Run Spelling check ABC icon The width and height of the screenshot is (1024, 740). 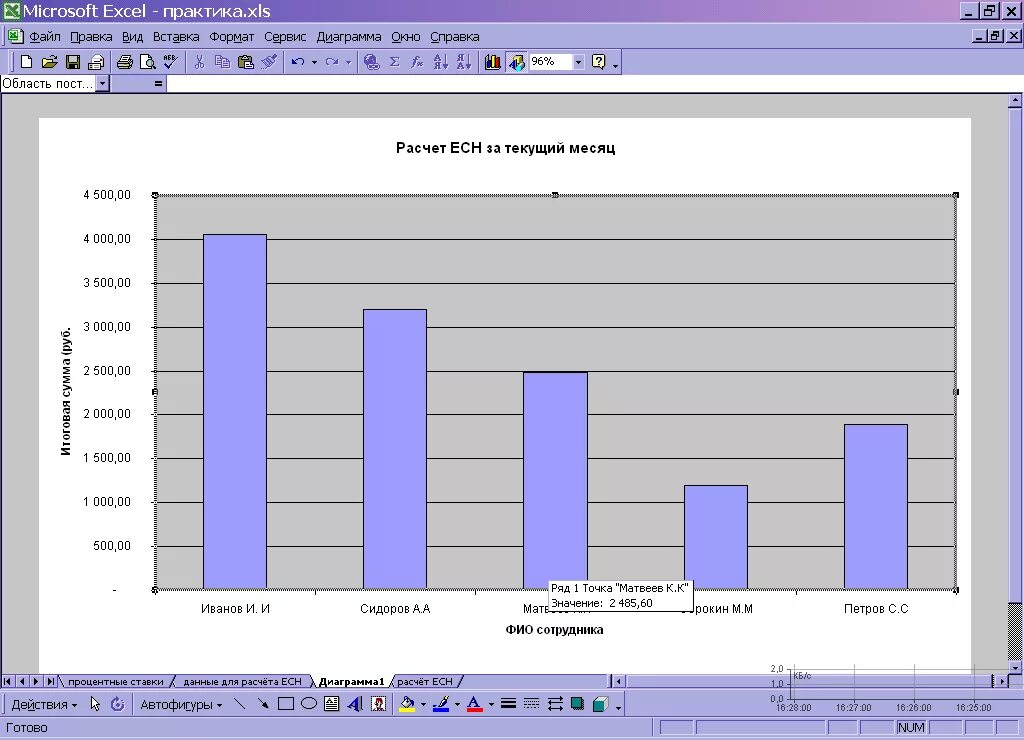click(170, 62)
